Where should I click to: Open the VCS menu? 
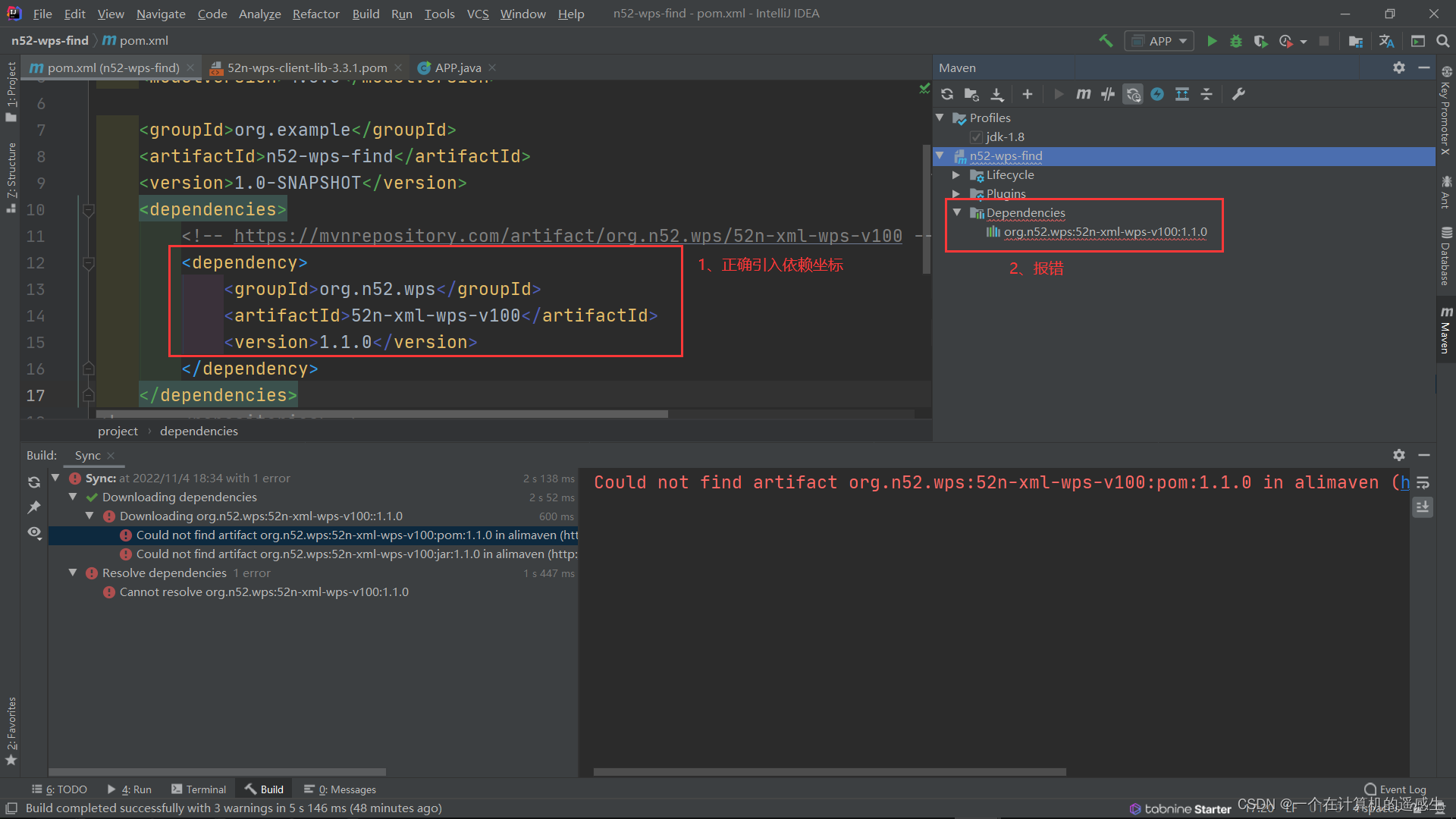pyautogui.click(x=478, y=14)
